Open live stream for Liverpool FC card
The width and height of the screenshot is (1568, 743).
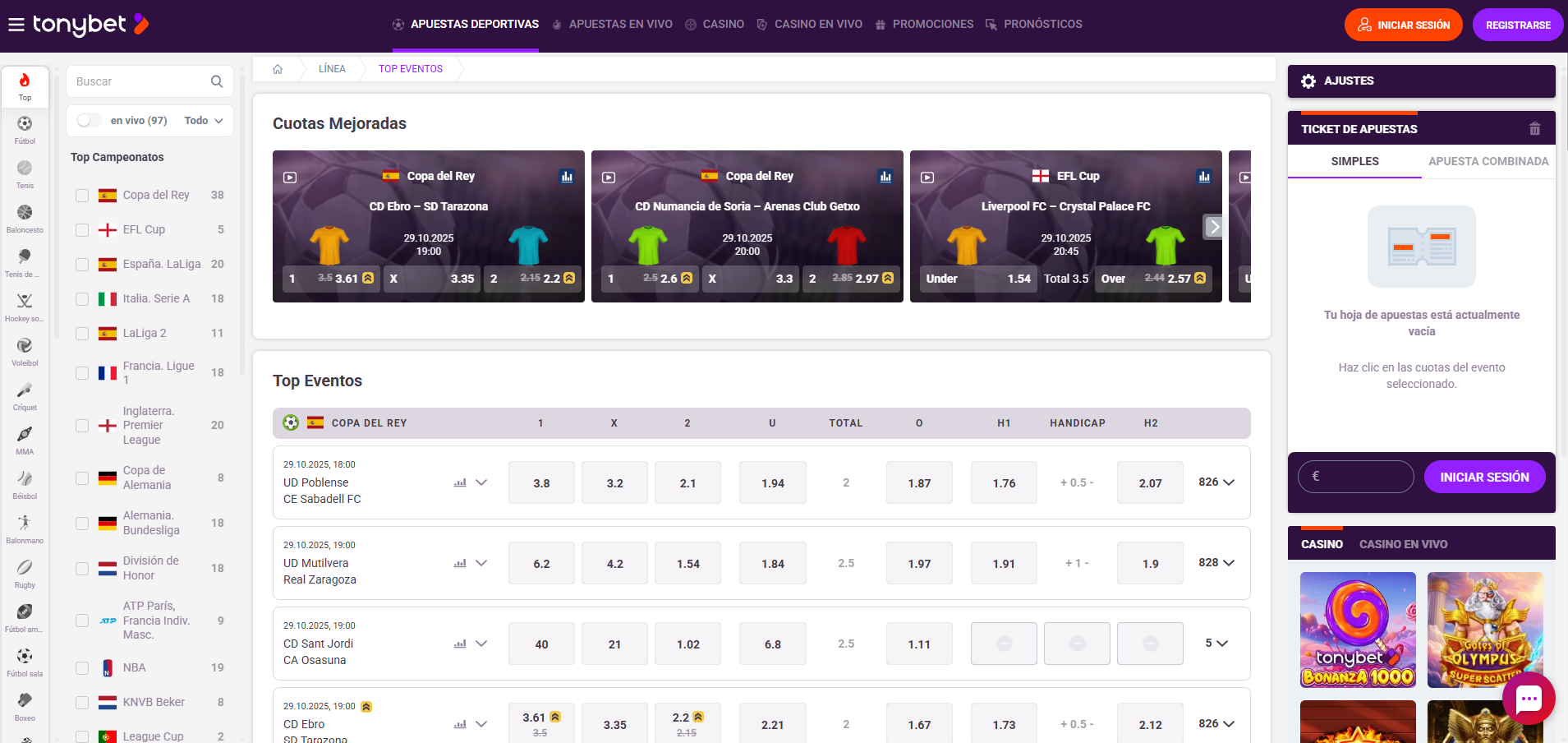click(927, 177)
